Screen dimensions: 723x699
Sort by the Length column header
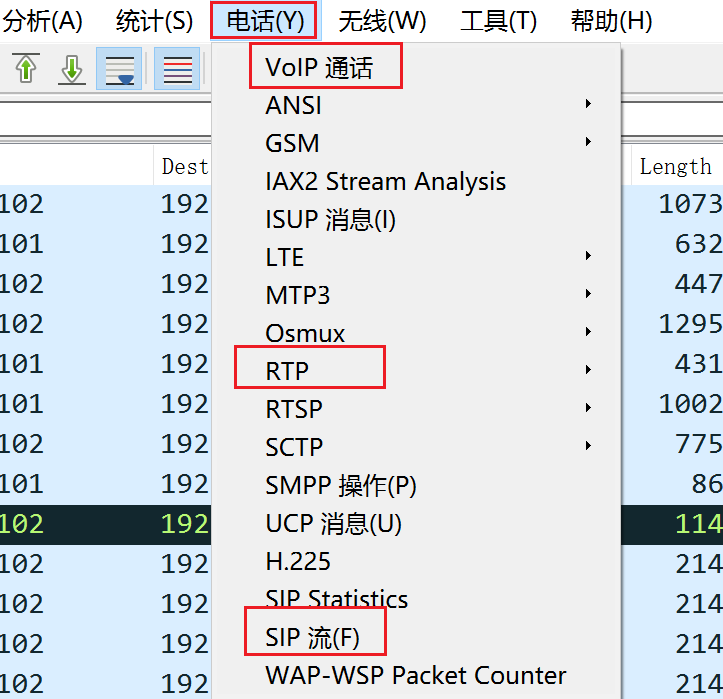coord(676,166)
